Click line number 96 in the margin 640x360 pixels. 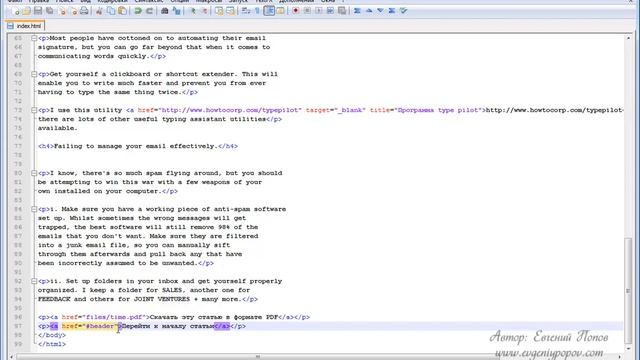pos(18,317)
